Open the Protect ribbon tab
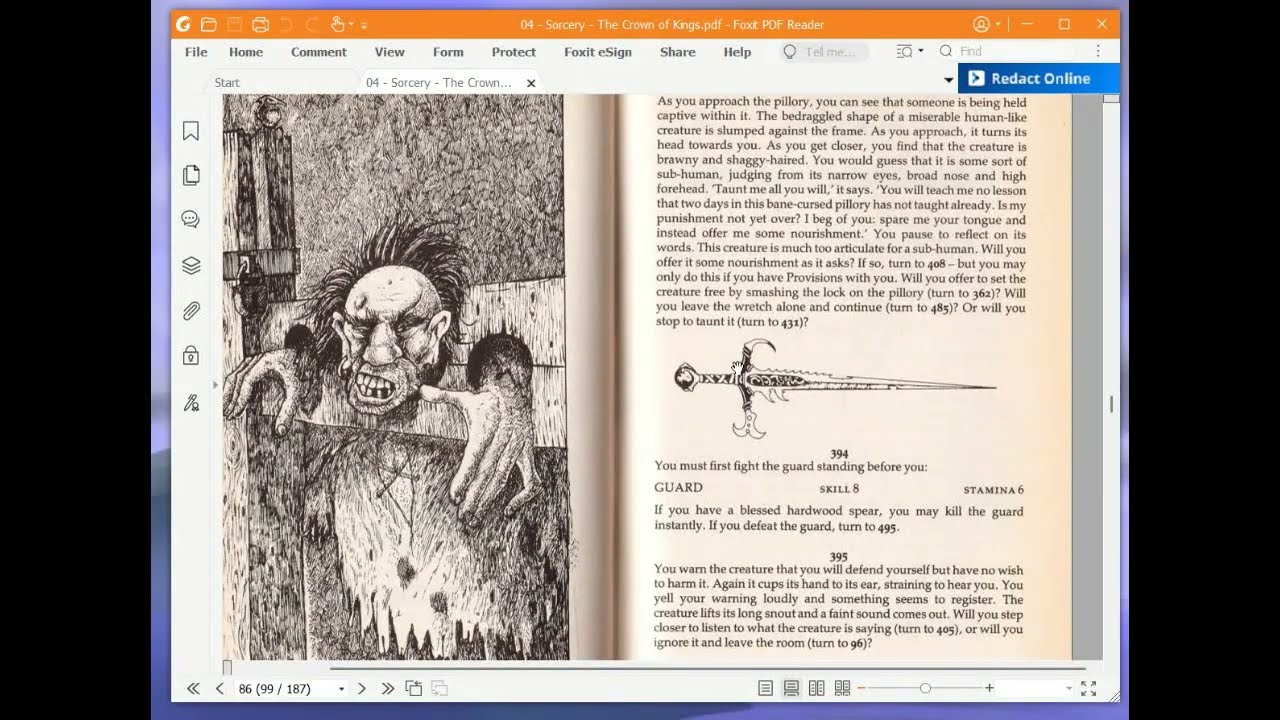 click(514, 52)
